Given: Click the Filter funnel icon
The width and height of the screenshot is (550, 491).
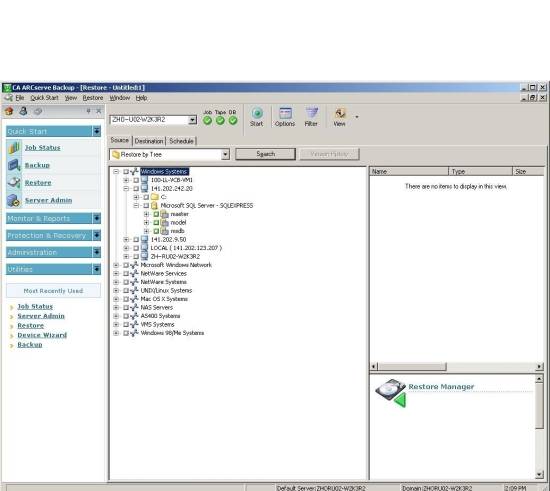Looking at the screenshot, I should [311, 113].
